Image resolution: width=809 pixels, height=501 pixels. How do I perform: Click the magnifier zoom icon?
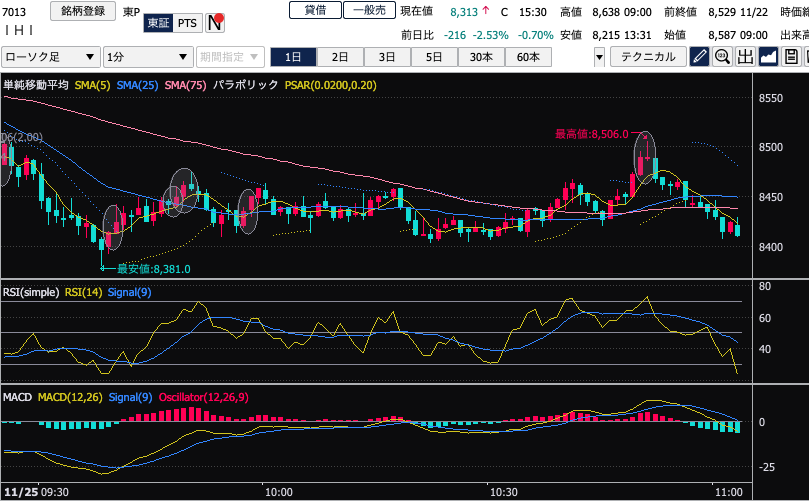click(722, 57)
